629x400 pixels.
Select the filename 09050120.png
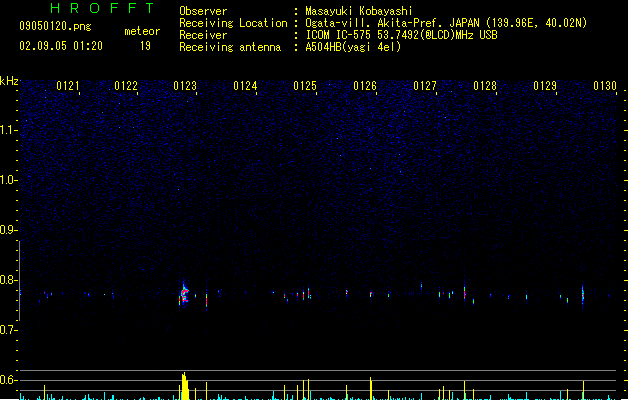point(55,26)
